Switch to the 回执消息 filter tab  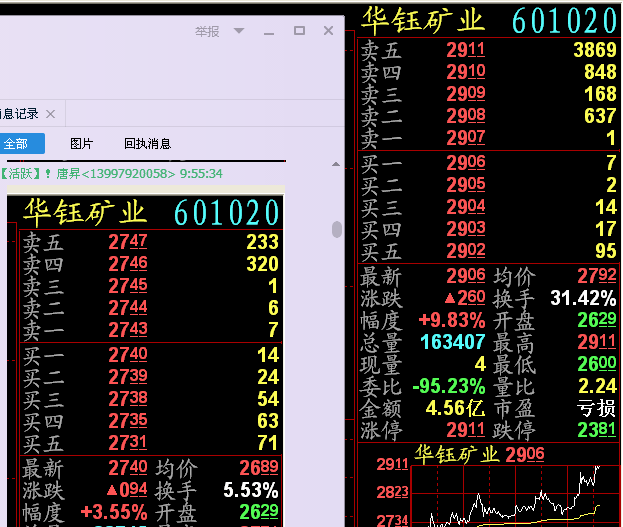click(147, 143)
